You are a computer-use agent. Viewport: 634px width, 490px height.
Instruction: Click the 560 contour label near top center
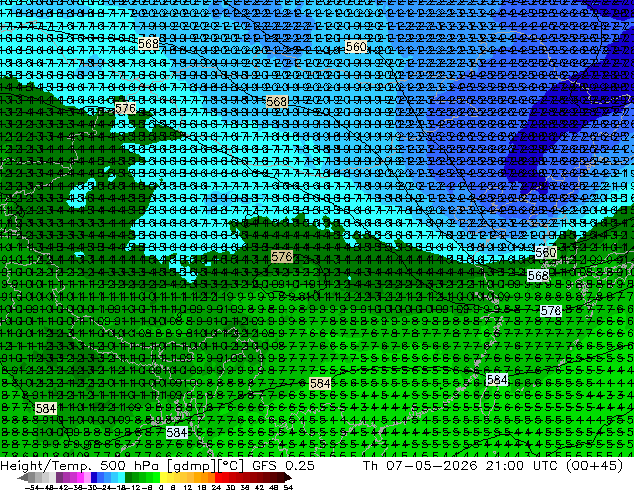click(x=356, y=47)
